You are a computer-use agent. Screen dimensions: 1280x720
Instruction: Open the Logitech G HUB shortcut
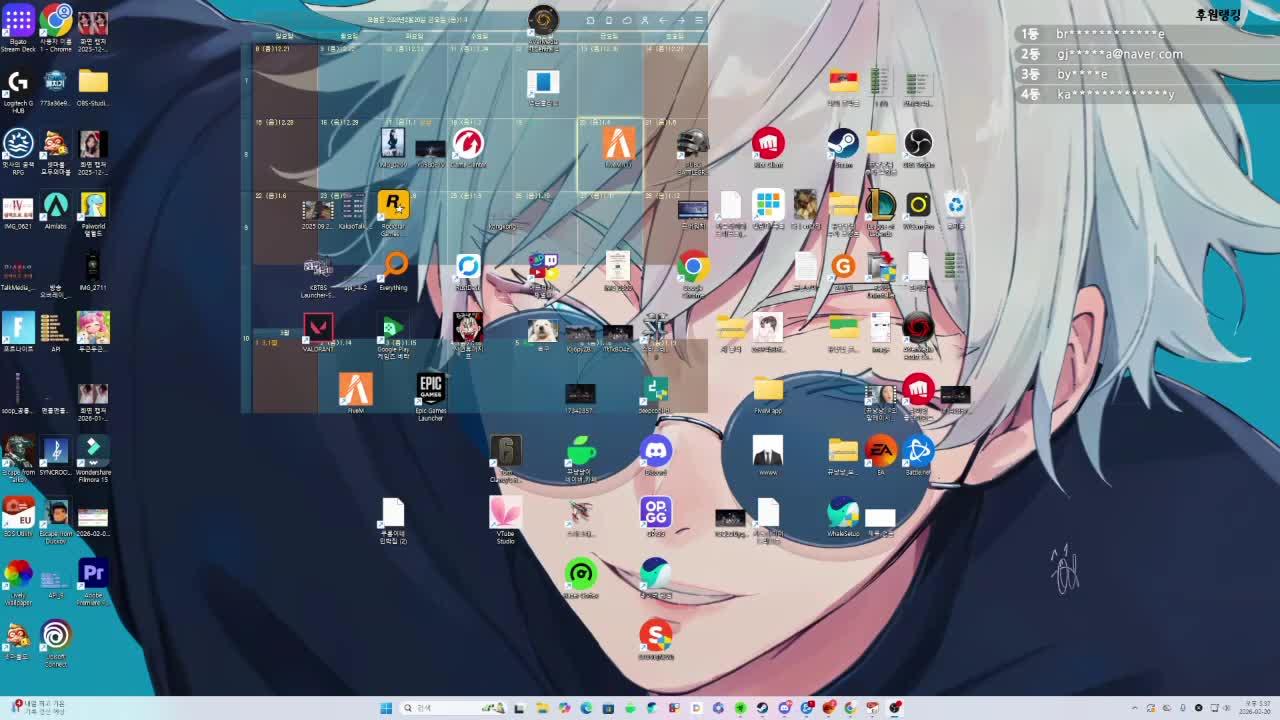click(18, 84)
